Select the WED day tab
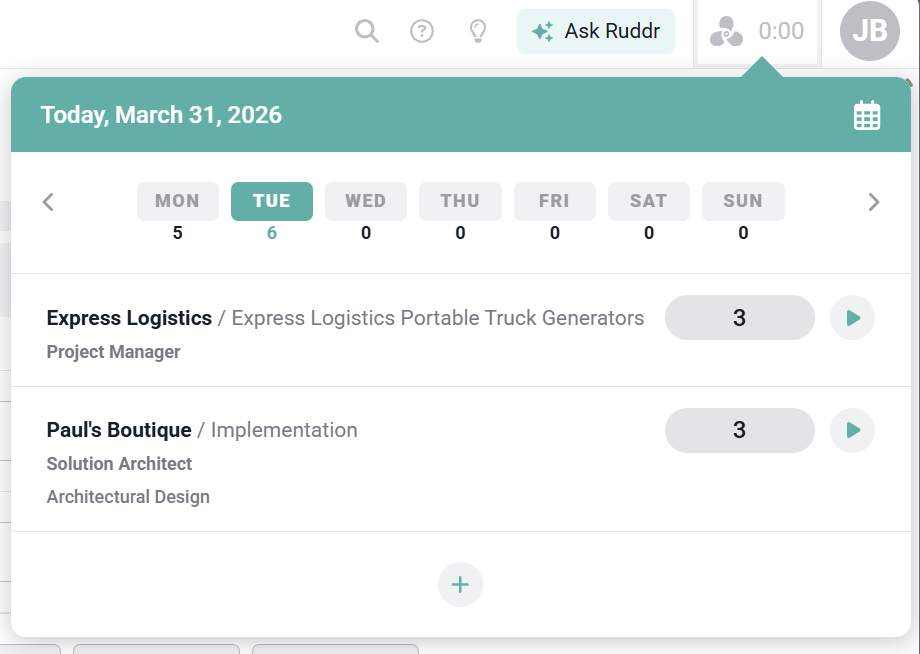920x654 pixels. [x=365, y=201]
